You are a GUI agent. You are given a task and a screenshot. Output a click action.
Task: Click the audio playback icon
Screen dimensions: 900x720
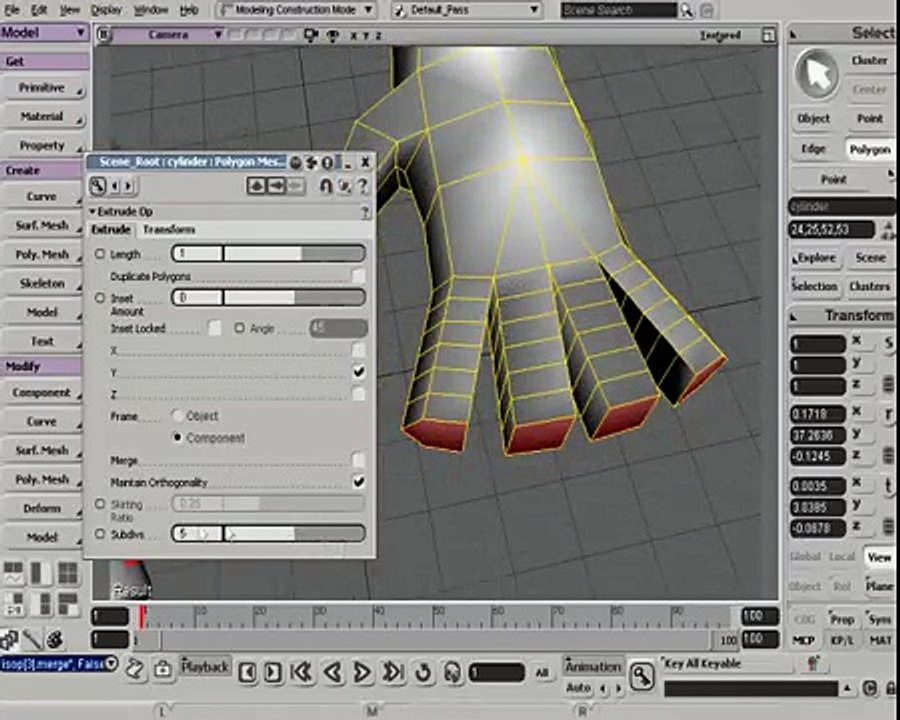pos(453,672)
